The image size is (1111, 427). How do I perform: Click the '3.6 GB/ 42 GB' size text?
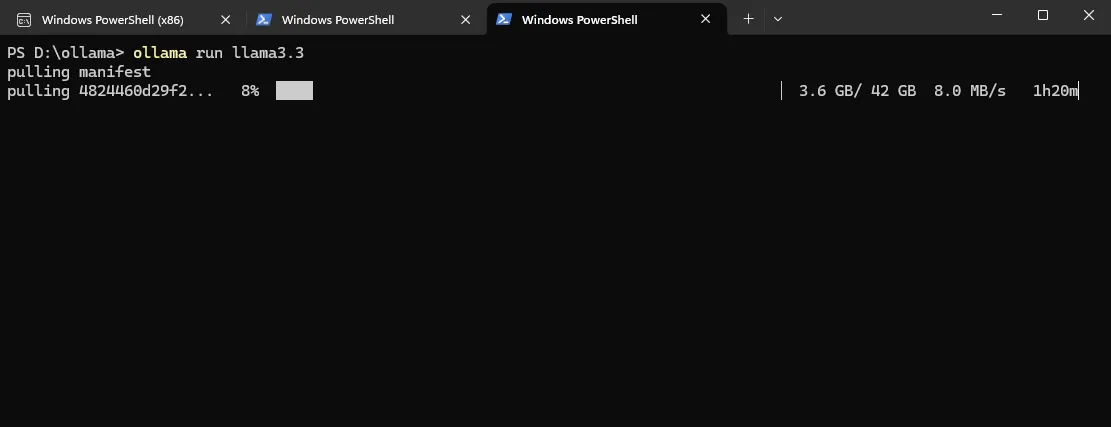[x=857, y=91]
